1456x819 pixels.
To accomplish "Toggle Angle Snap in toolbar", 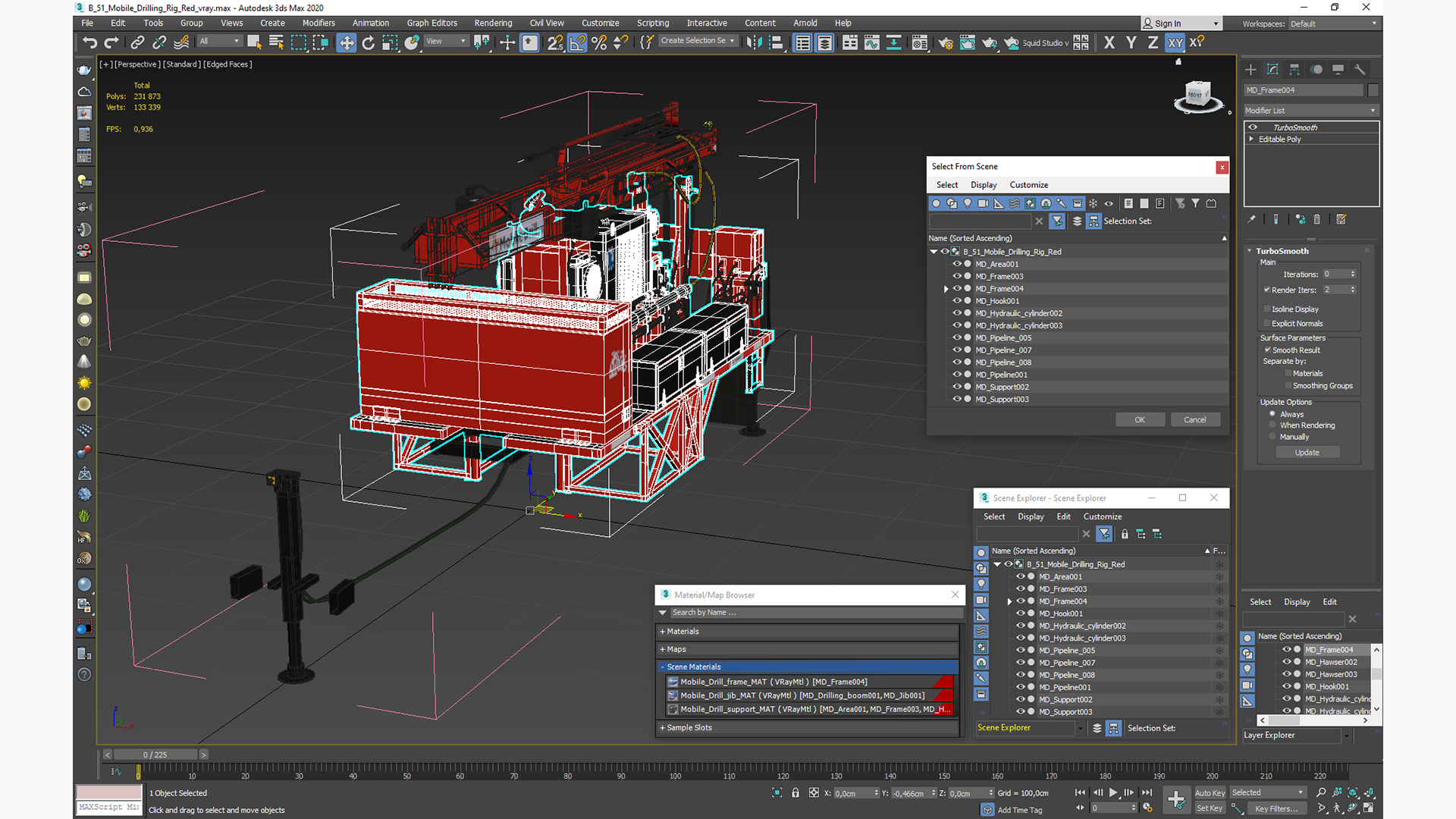I will pos(577,42).
